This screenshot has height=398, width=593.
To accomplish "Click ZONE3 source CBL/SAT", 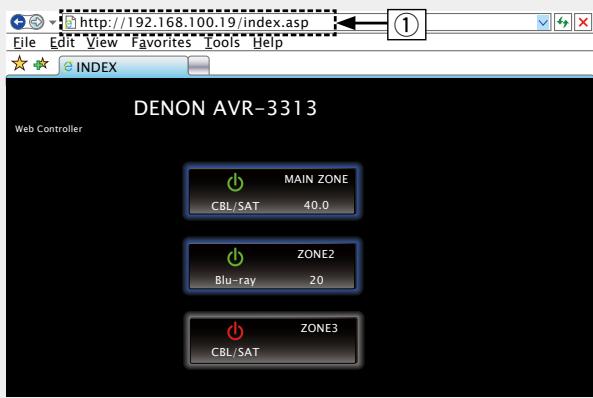I will (x=235, y=352).
